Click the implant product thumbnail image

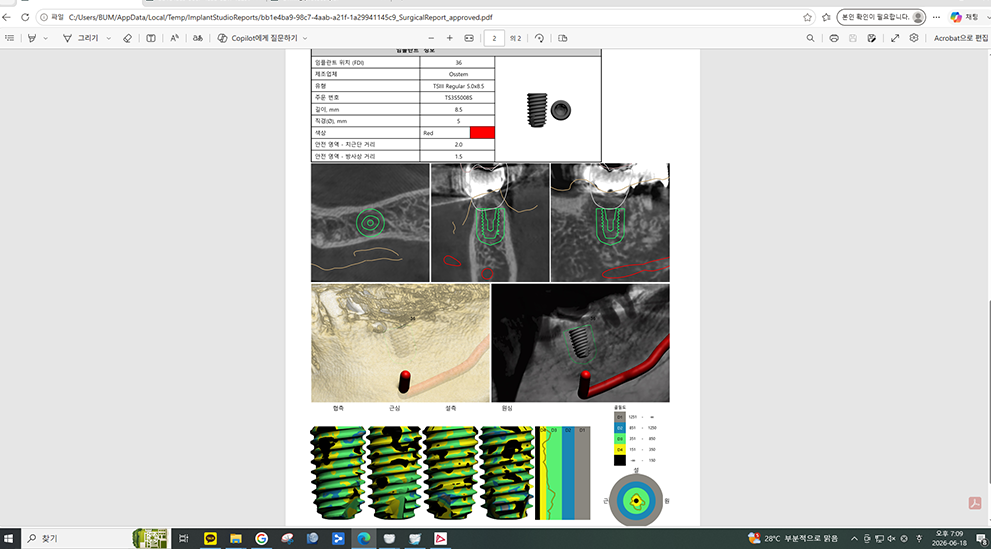[549, 110]
